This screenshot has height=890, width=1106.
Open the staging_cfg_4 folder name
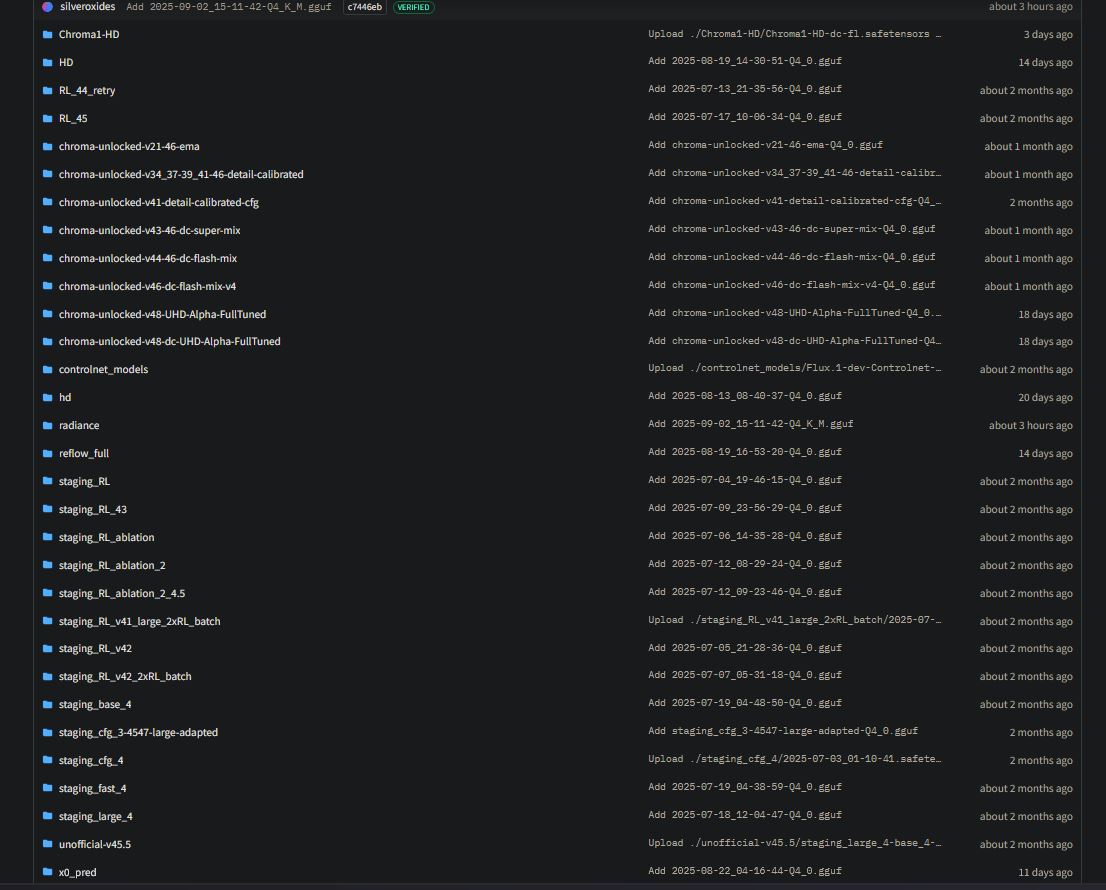tap(91, 760)
